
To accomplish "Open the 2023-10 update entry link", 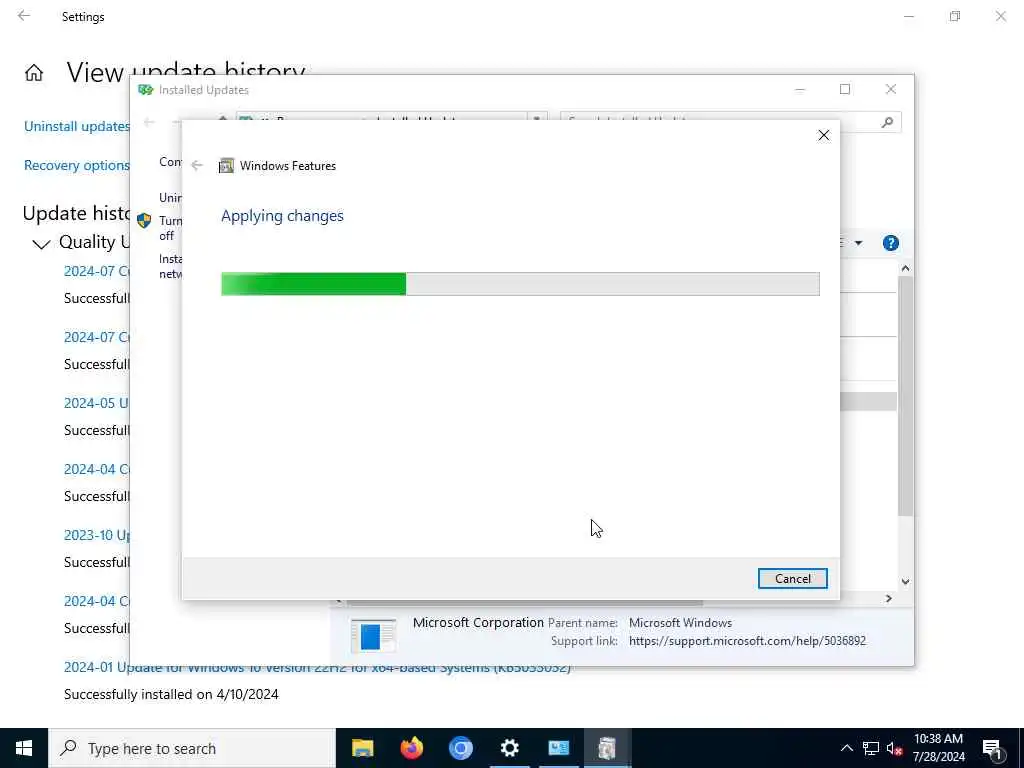I will pyautogui.click(x=97, y=536).
